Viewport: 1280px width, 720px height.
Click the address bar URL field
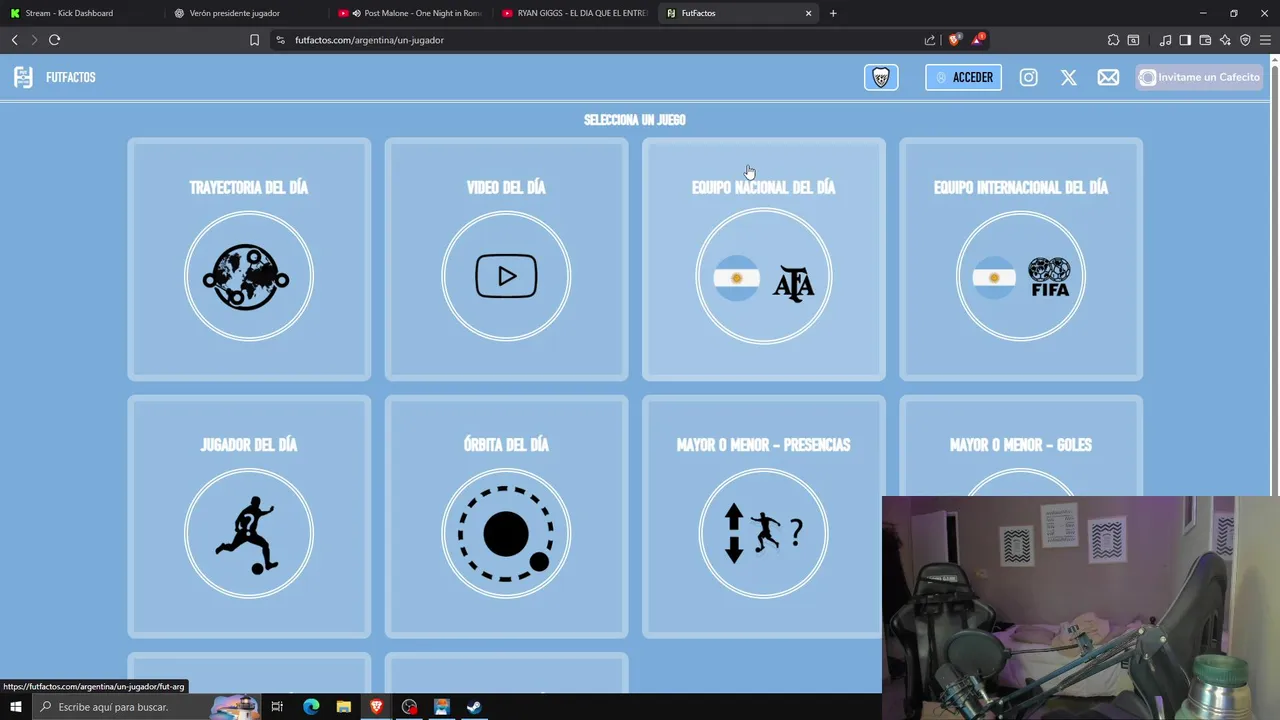click(x=600, y=40)
